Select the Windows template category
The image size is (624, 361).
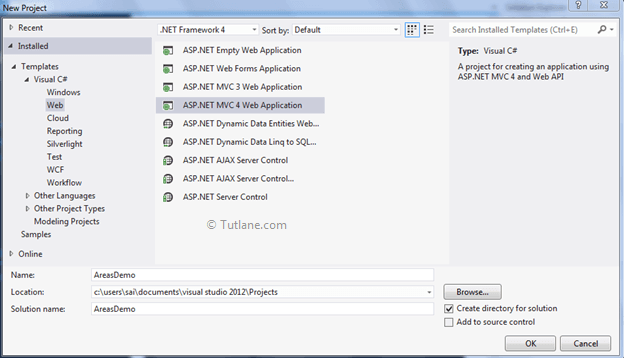tap(64, 92)
